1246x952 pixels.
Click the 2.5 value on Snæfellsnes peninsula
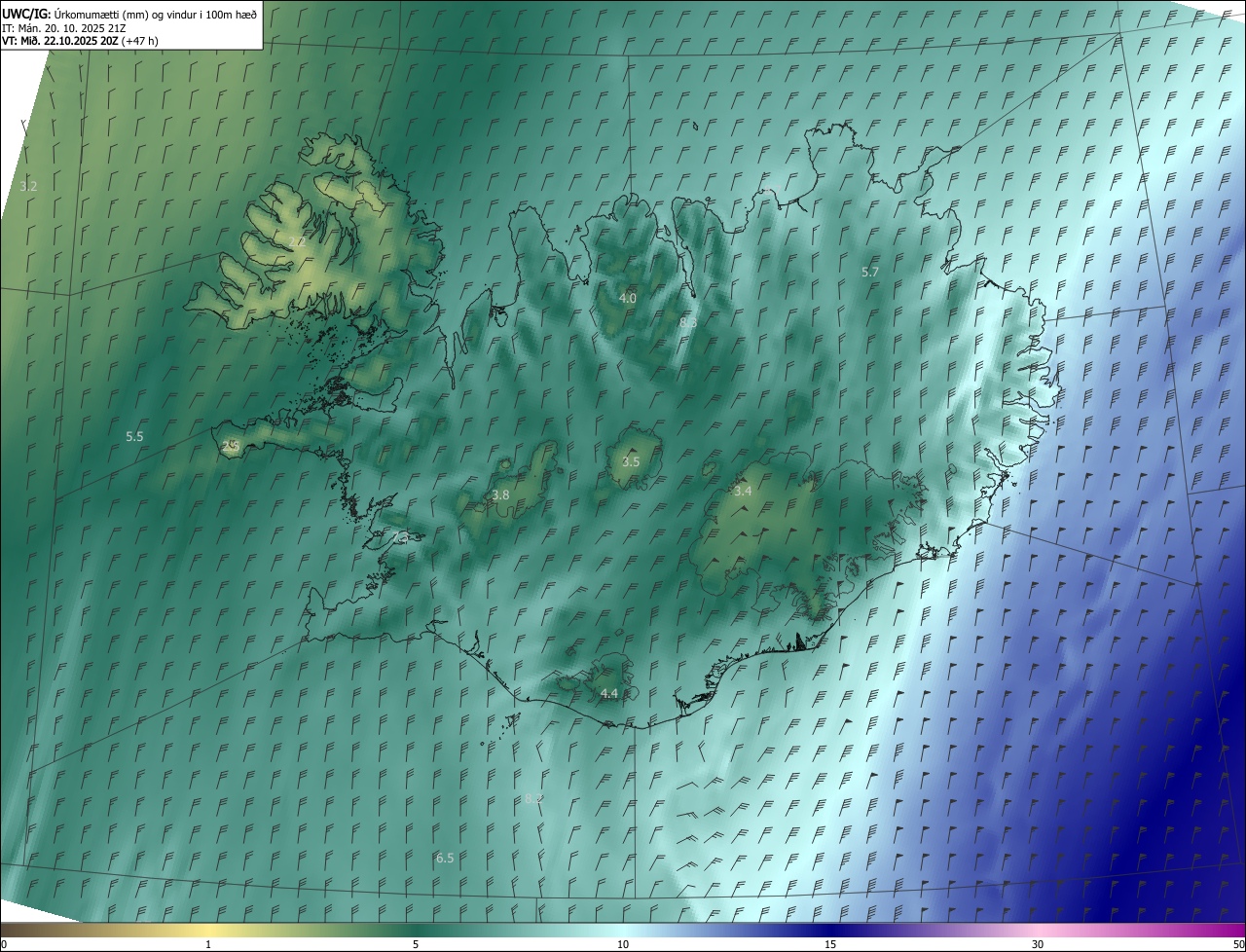coord(231,446)
